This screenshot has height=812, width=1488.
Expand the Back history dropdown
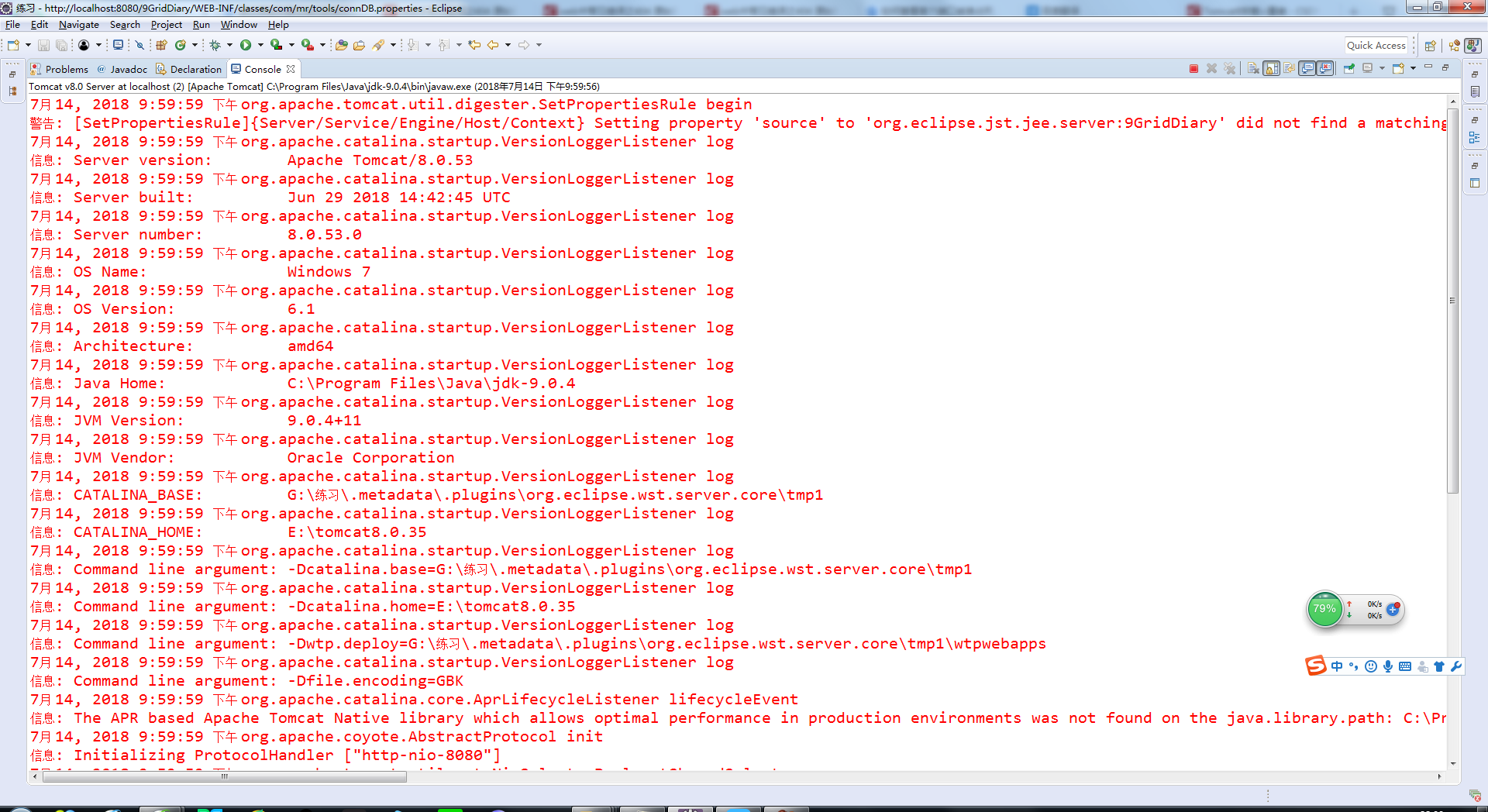click(508, 45)
